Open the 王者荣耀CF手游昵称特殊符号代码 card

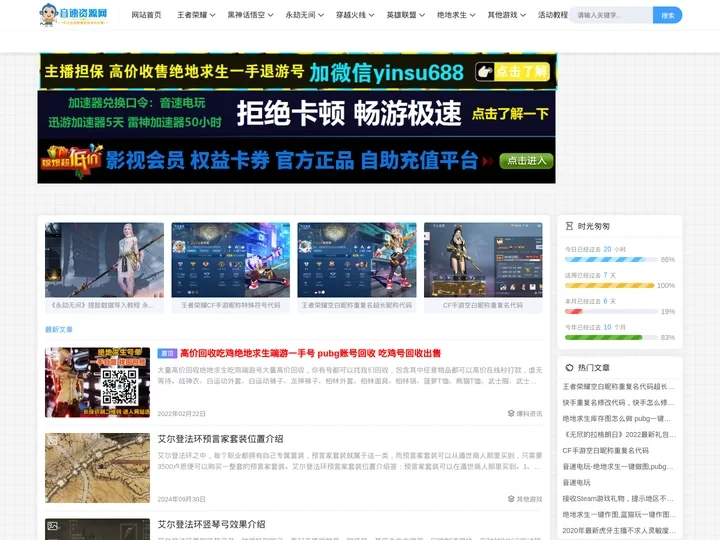point(231,267)
